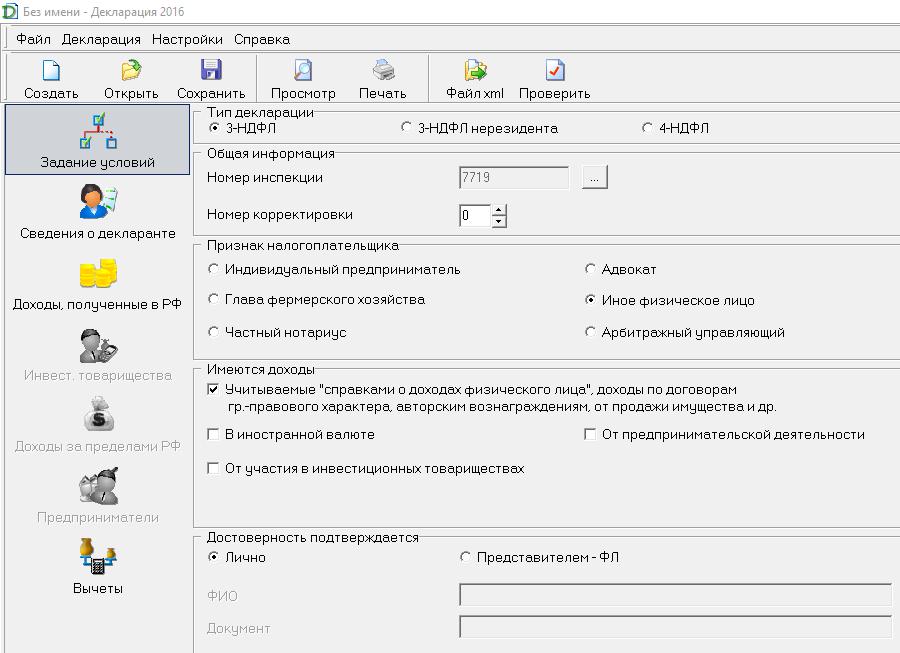Run the Проверить check icon
The width and height of the screenshot is (900, 653).
pyautogui.click(x=554, y=70)
